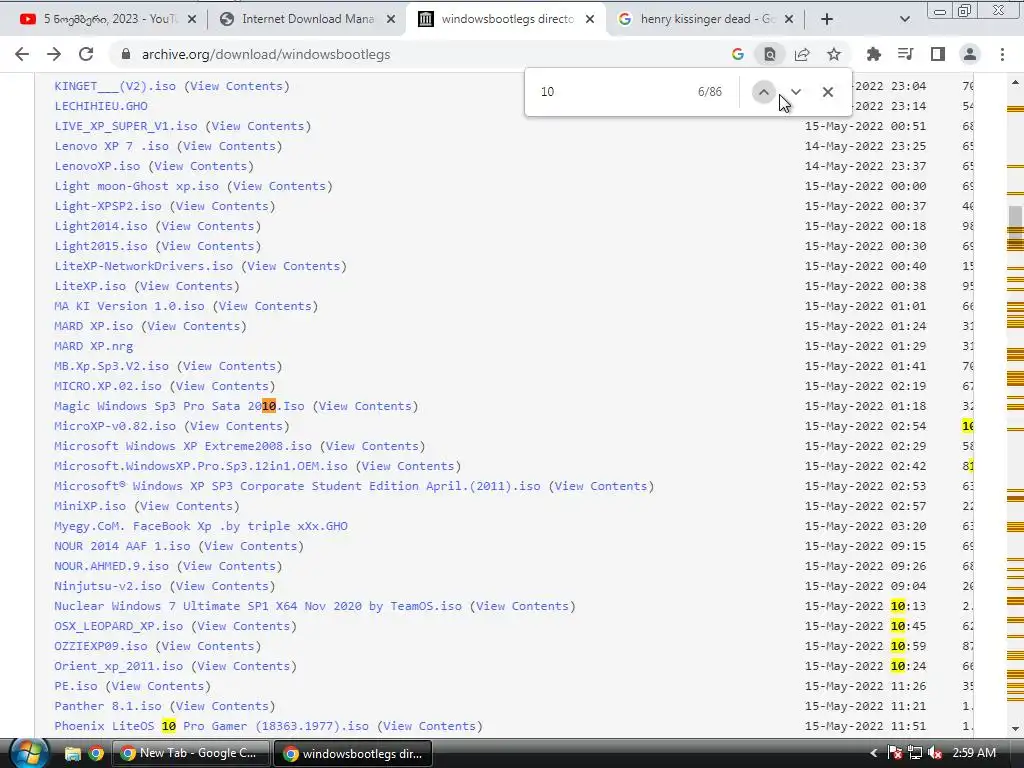This screenshot has width=1024, height=768.
Task: Show hidden system tray icons
Action: tap(874, 753)
